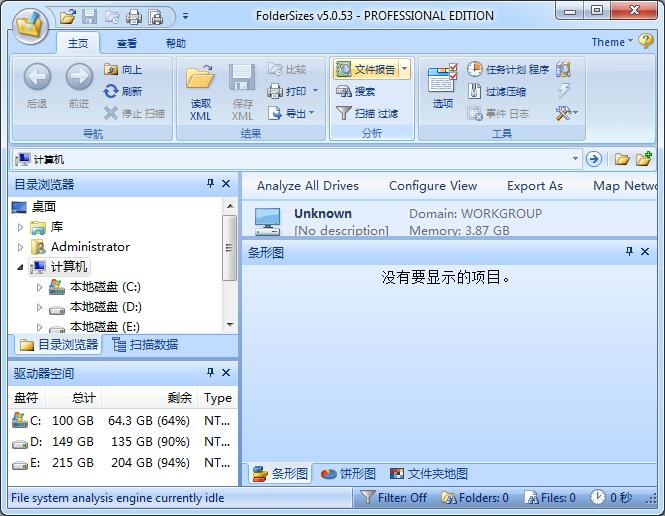Expand the Administrator tree node

[x=20, y=247]
